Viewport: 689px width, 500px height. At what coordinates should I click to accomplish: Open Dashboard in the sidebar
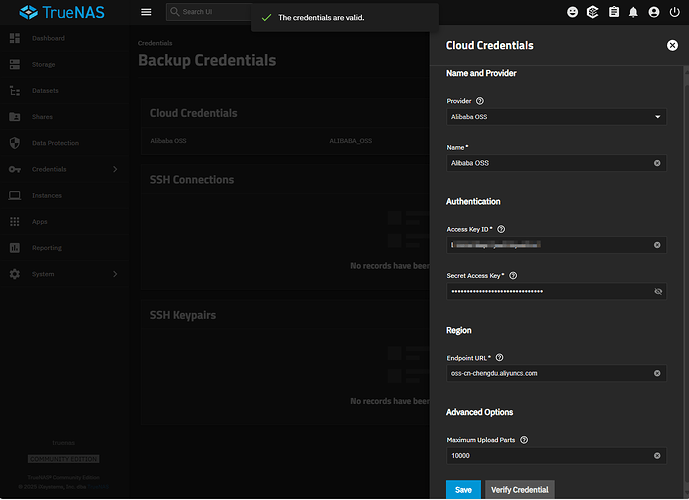64,38
